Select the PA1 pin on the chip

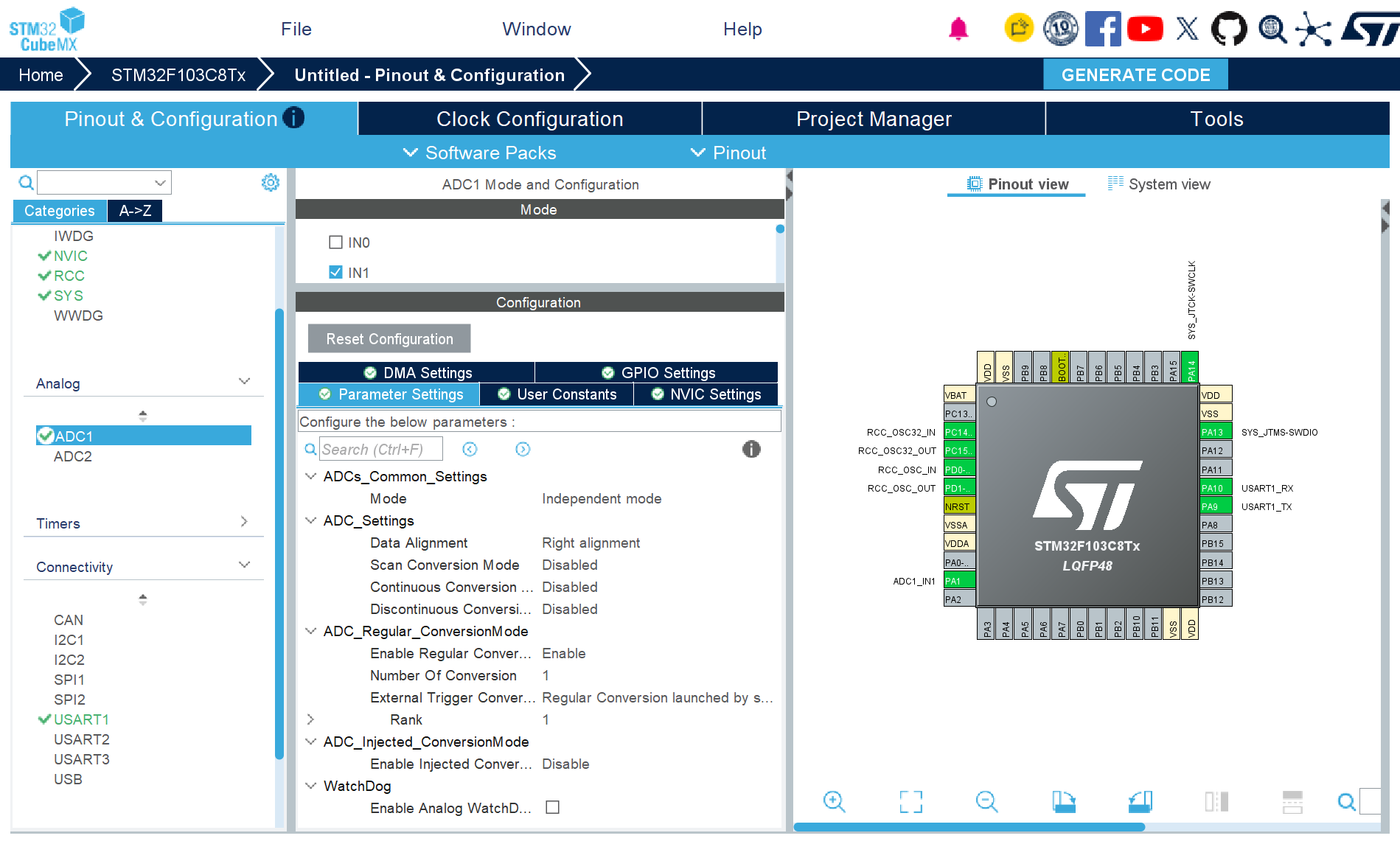pos(959,581)
